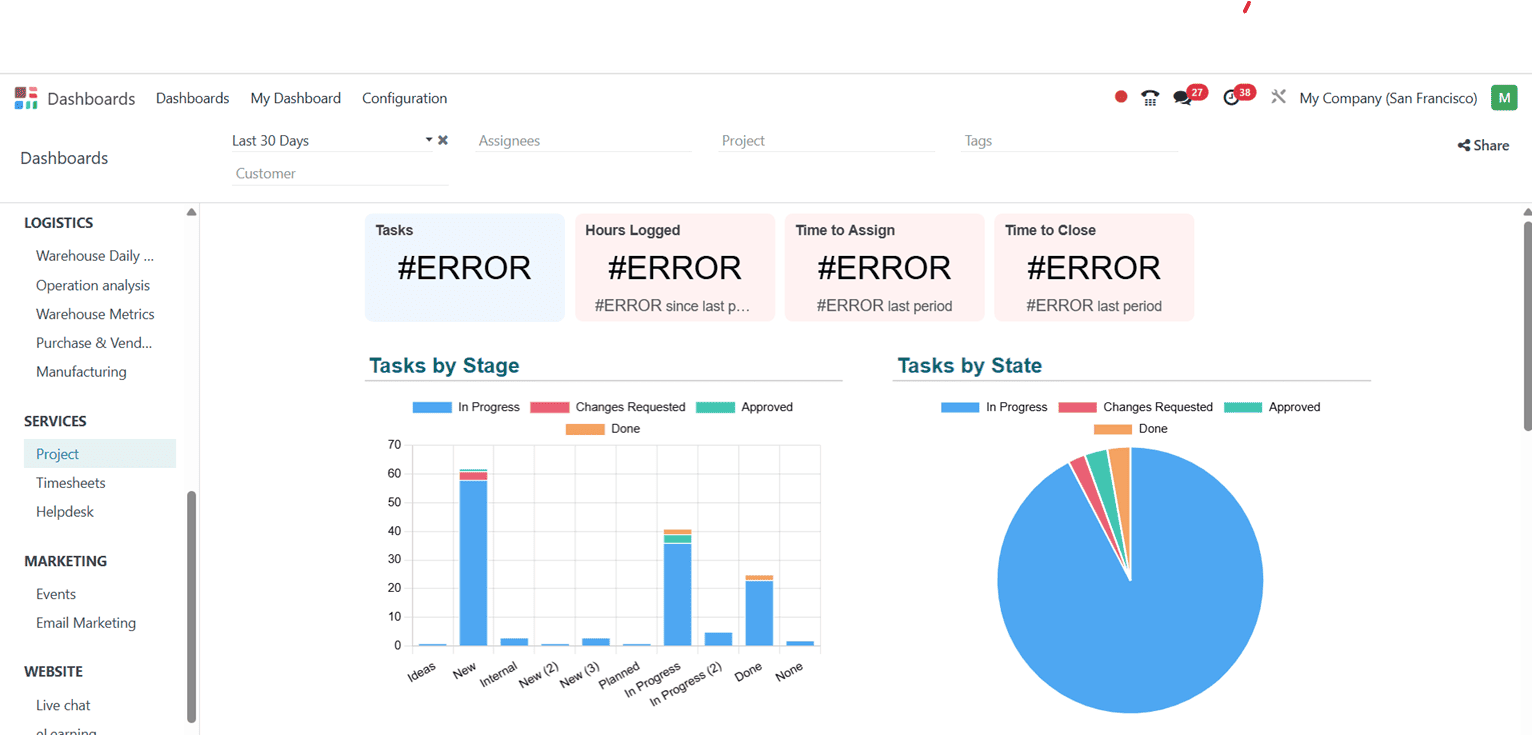Click the WEBSITE section header
The width and height of the screenshot is (1532, 735).
point(53,672)
